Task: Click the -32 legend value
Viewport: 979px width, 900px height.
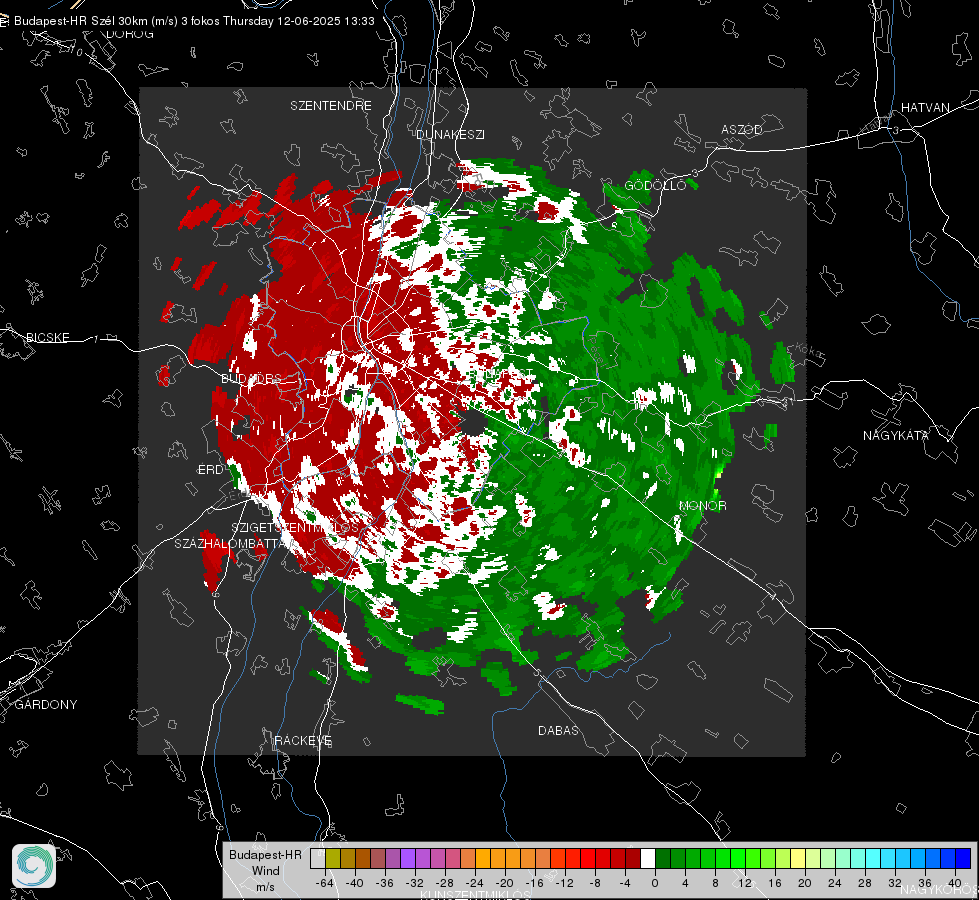Action: (x=415, y=883)
